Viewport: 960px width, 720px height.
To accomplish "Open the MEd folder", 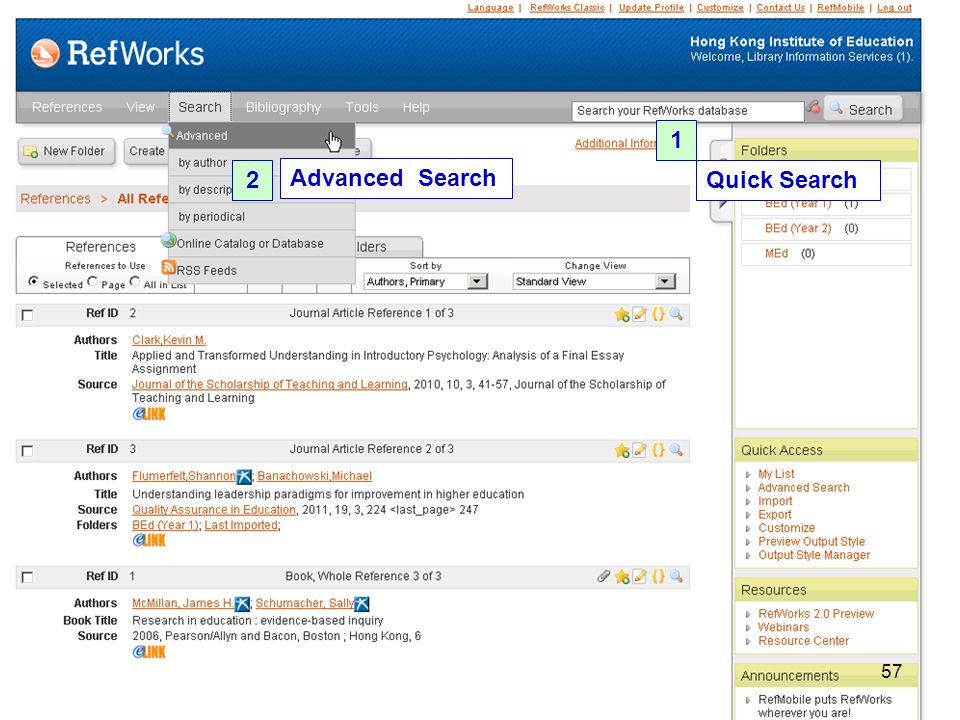I will point(776,253).
